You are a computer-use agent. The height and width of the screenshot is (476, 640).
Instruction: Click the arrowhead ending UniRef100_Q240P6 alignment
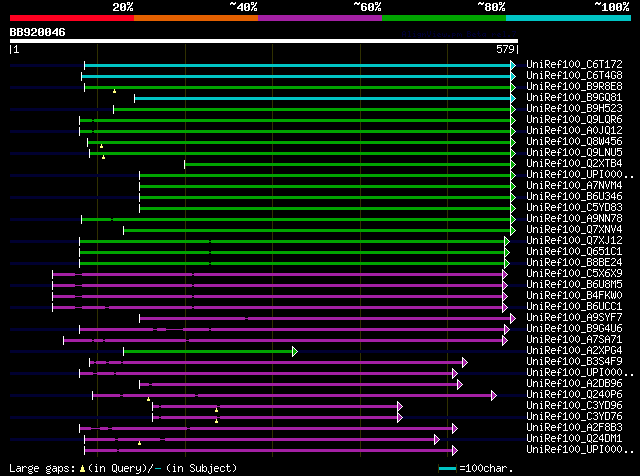tap(494, 396)
